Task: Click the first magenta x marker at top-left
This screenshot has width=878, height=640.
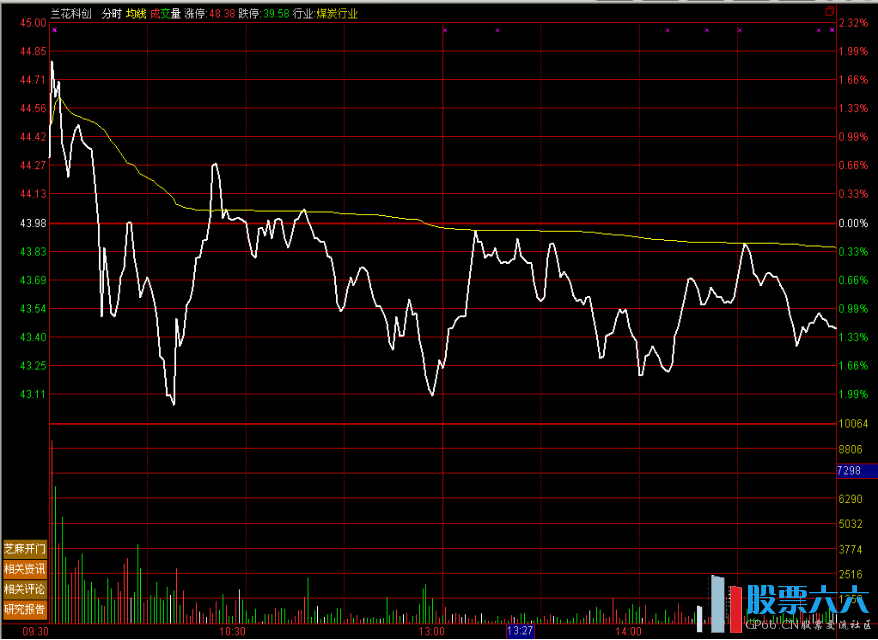Action: pos(54,30)
